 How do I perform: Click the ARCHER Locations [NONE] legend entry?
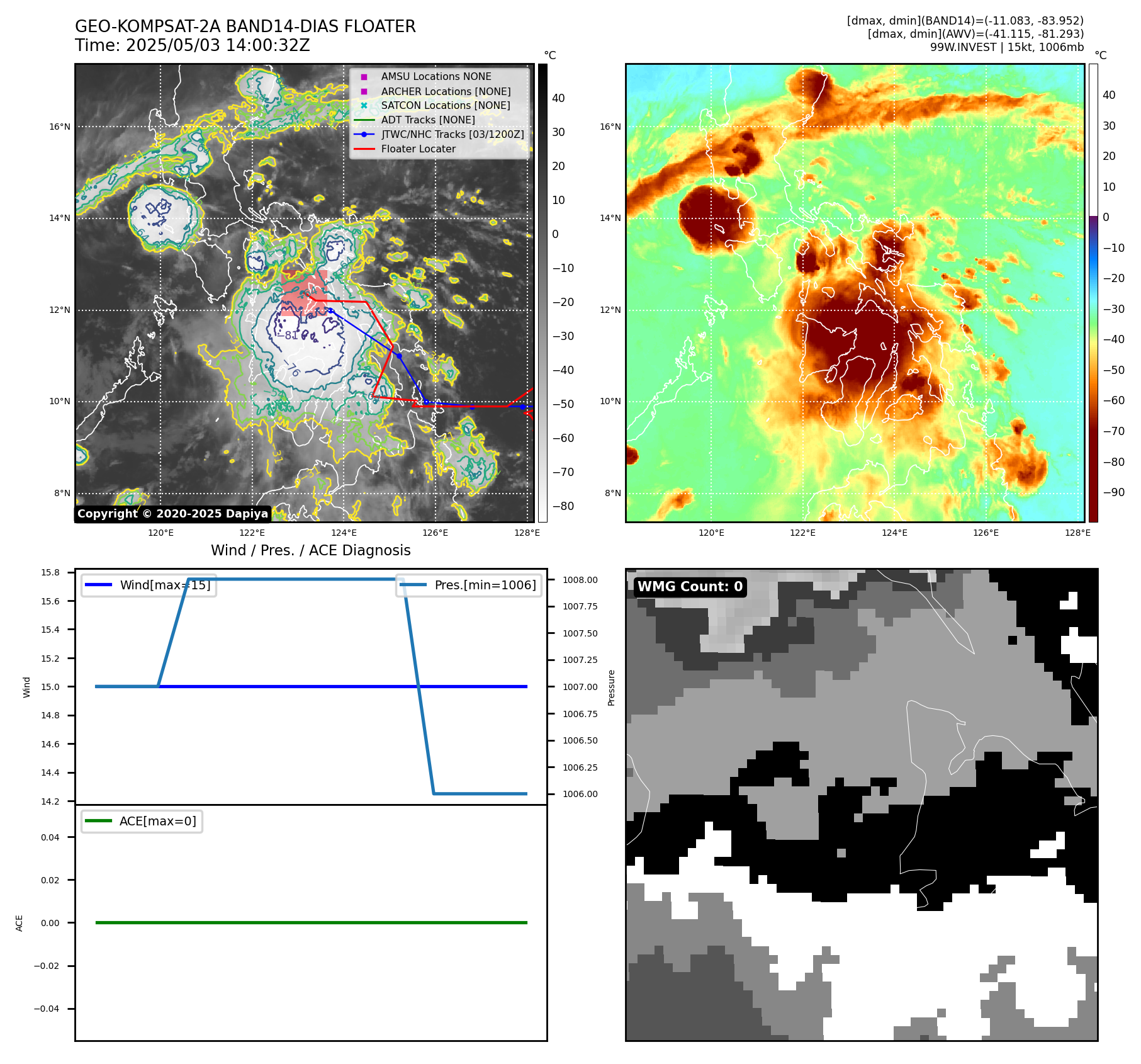[446, 91]
